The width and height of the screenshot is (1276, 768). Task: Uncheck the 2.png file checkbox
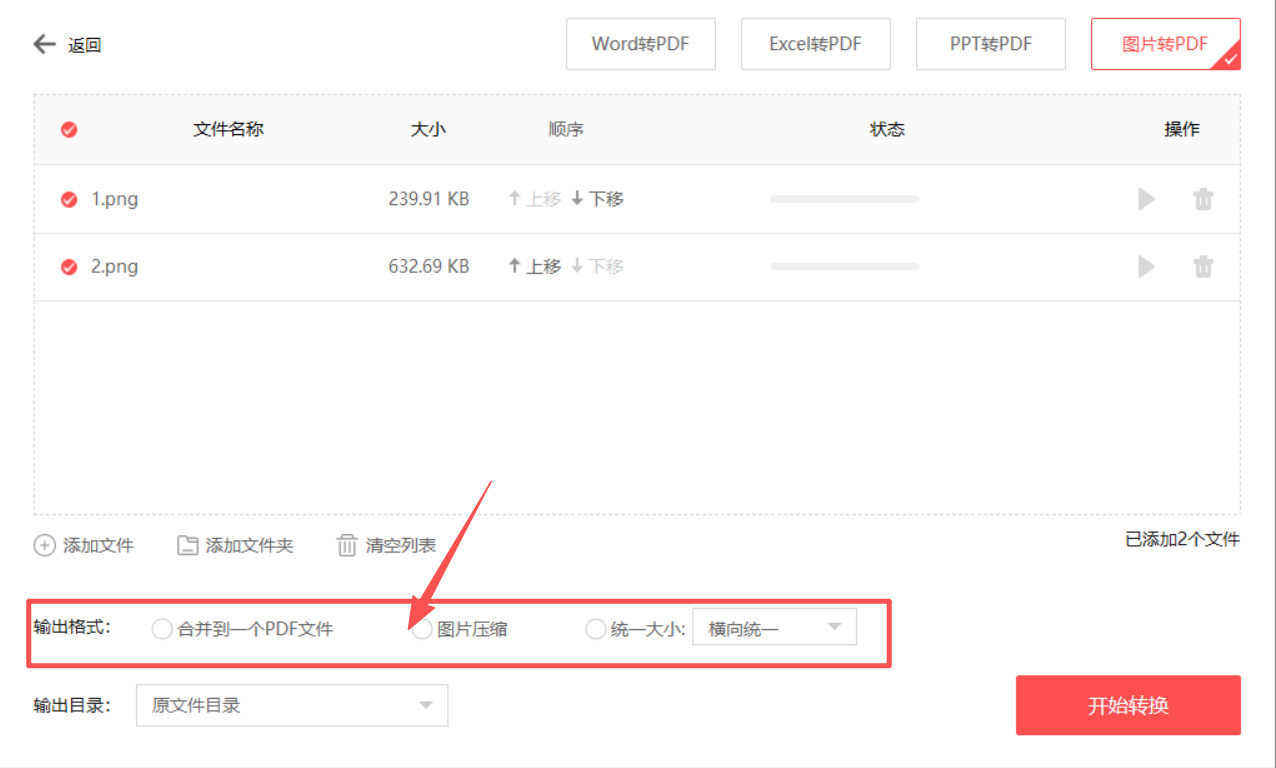[69, 267]
